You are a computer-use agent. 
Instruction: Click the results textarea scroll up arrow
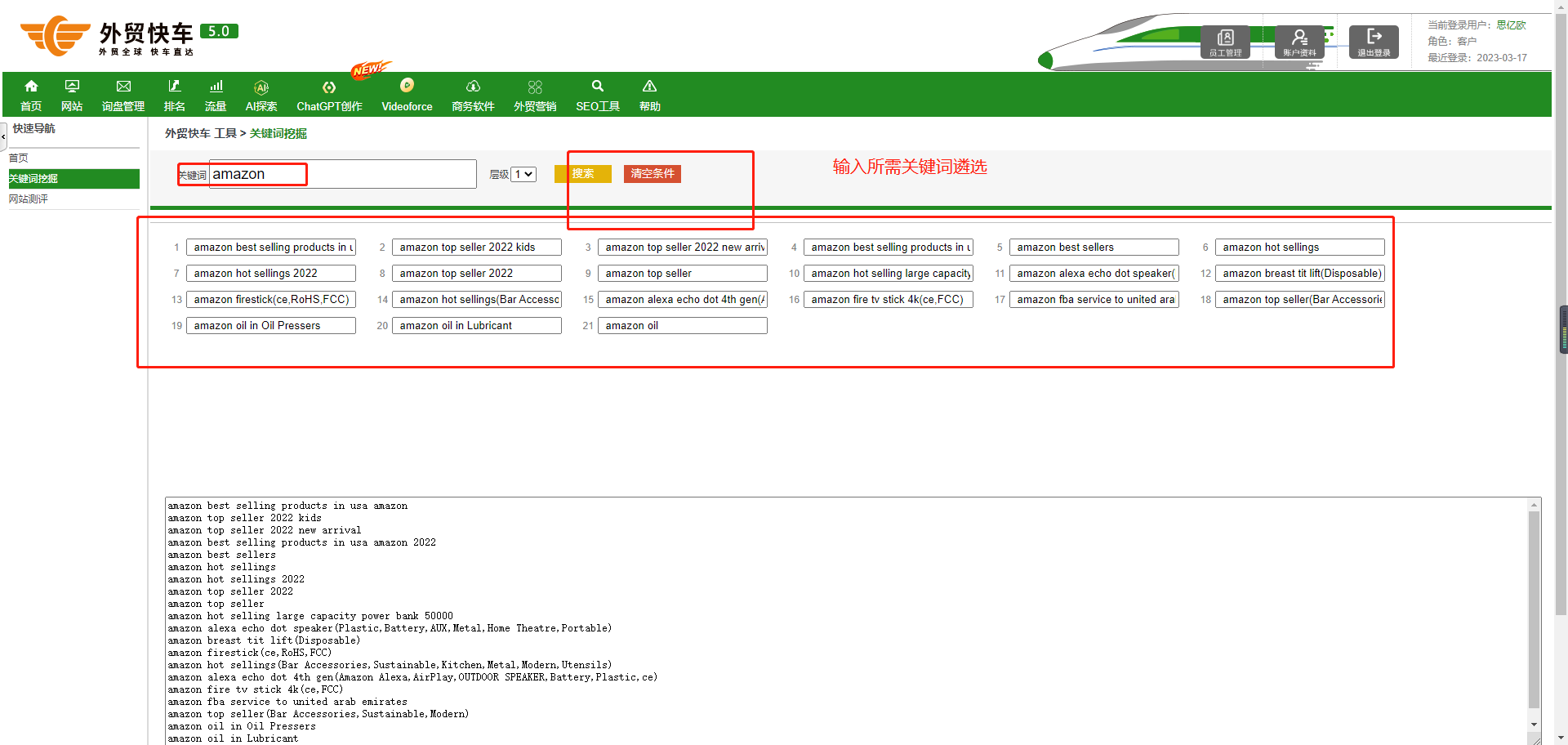(x=1535, y=505)
